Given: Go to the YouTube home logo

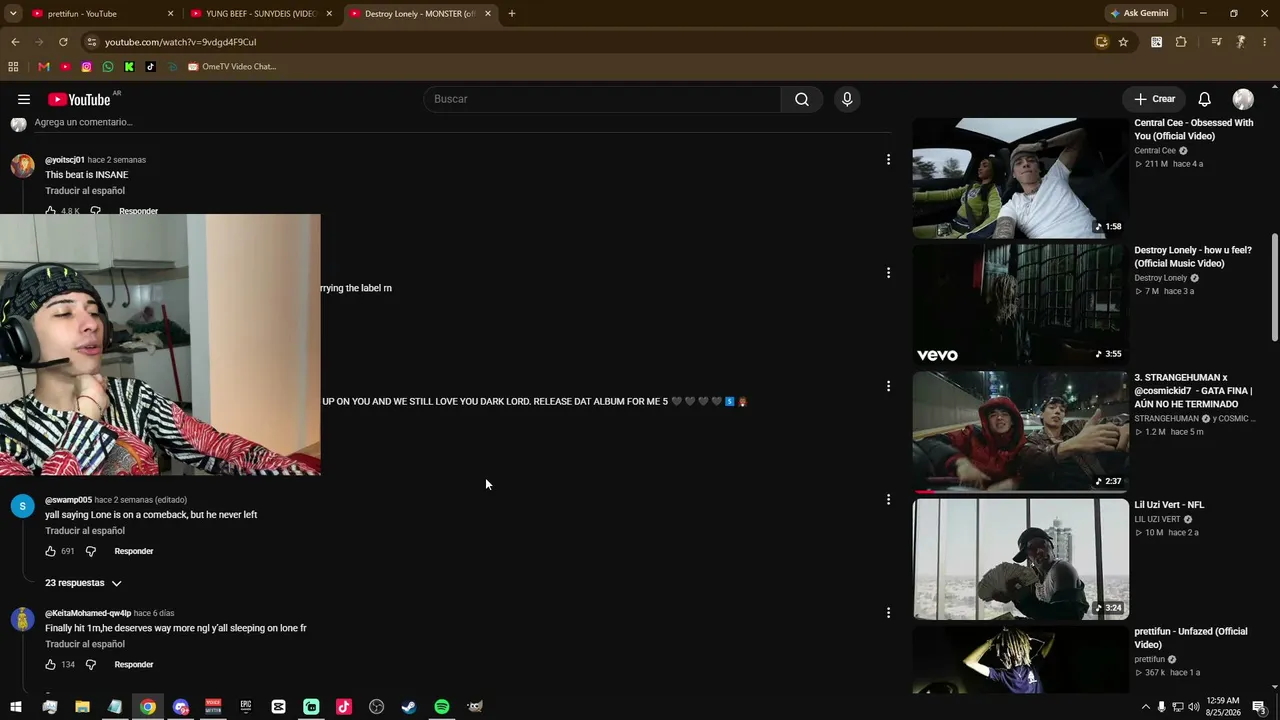Looking at the screenshot, I should [79, 100].
